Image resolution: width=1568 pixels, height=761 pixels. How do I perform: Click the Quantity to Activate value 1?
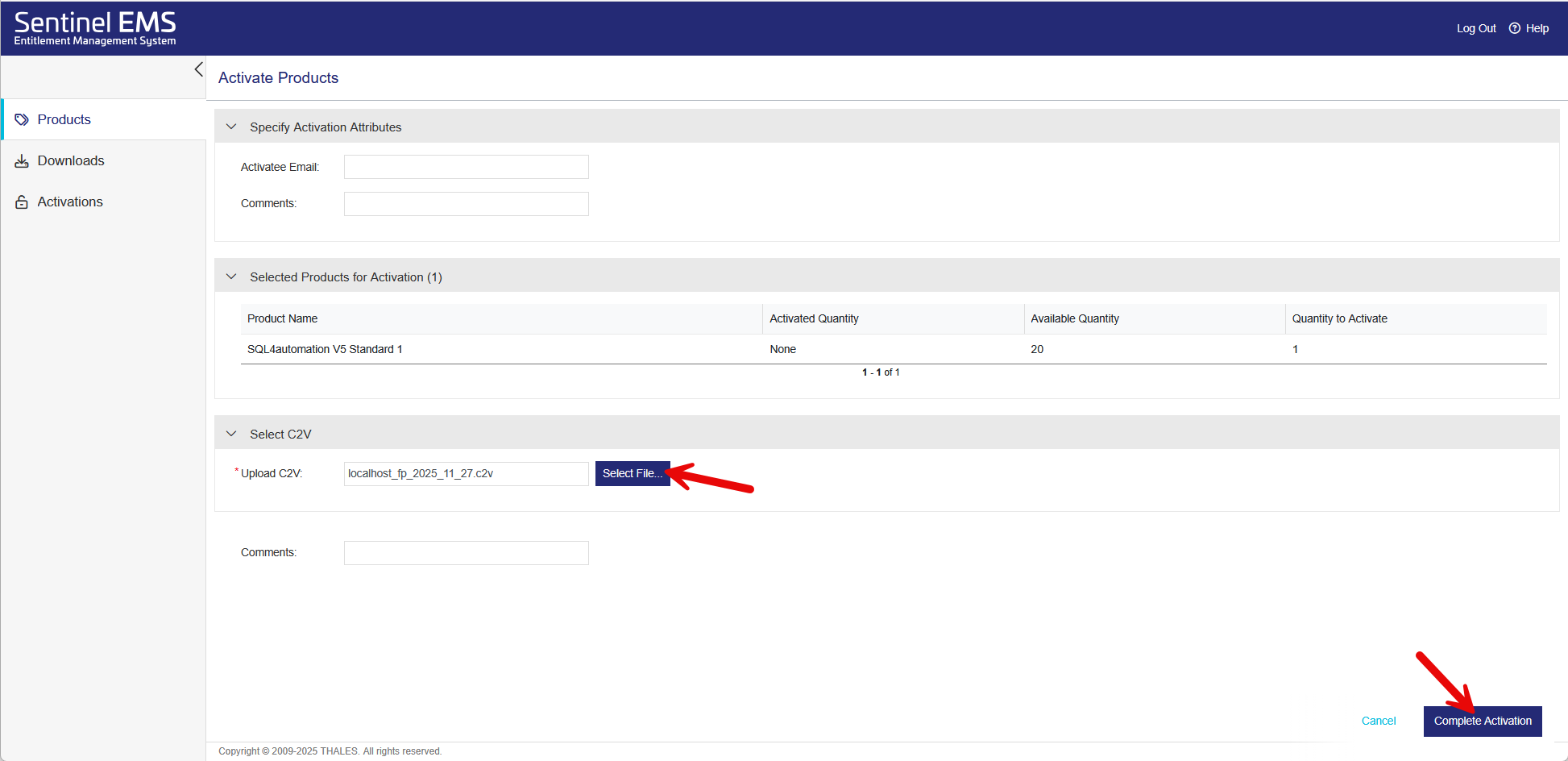1295,349
